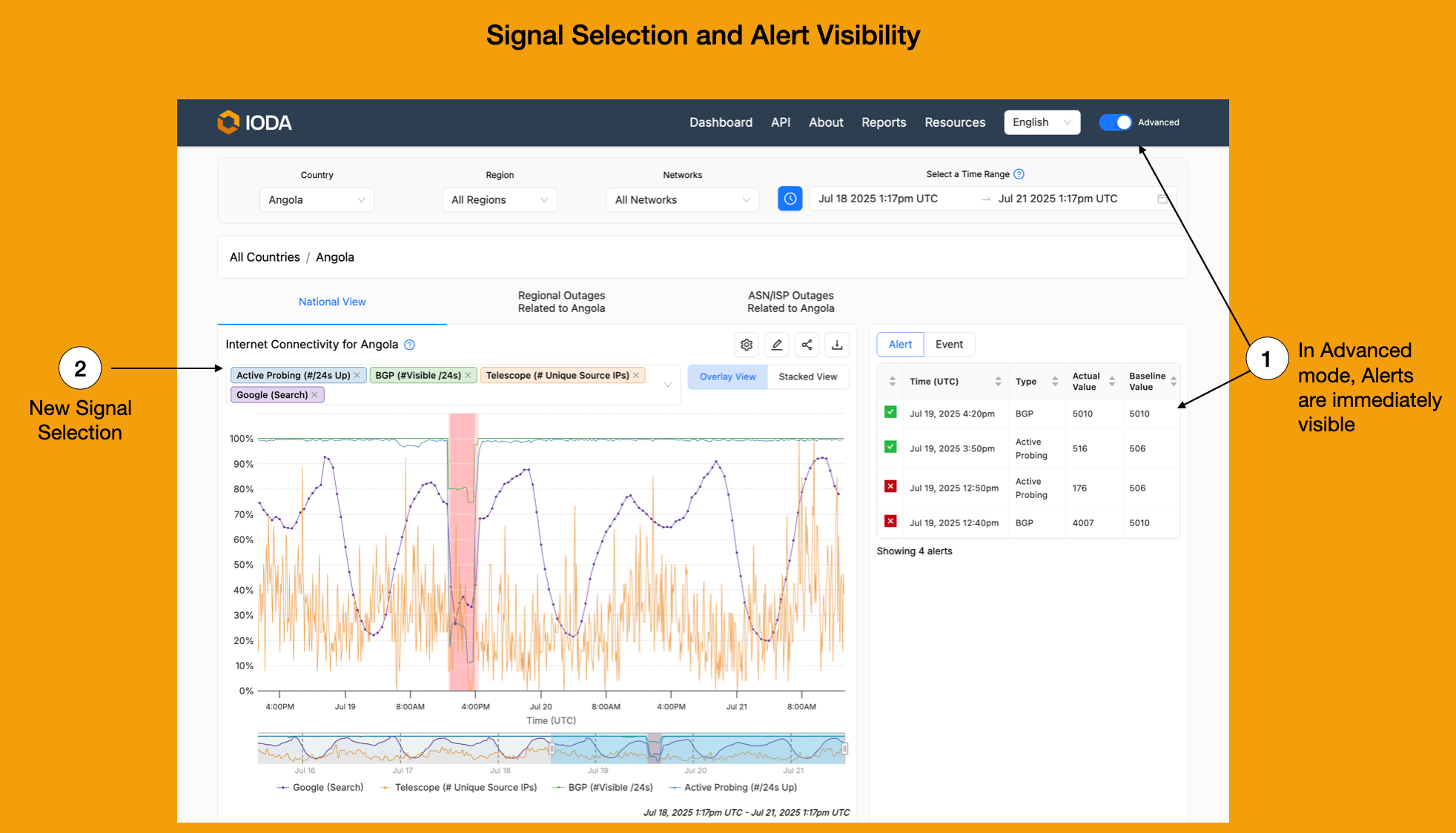
Task: Click the left handle of timeline range slider
Action: tap(552, 749)
